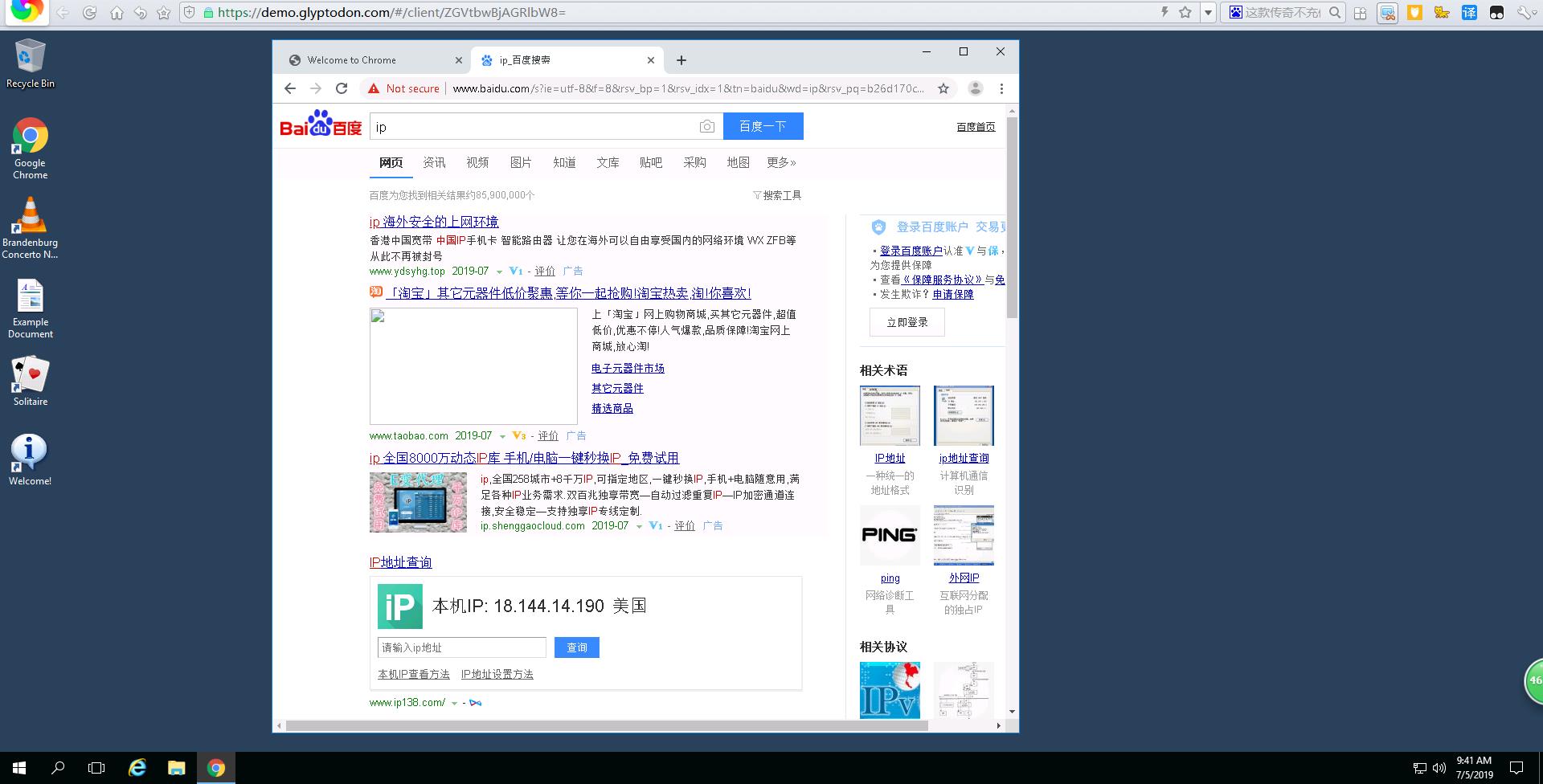The height and width of the screenshot is (784, 1543).
Task: Reload the Baidu page in Chrome
Action: coord(342,88)
